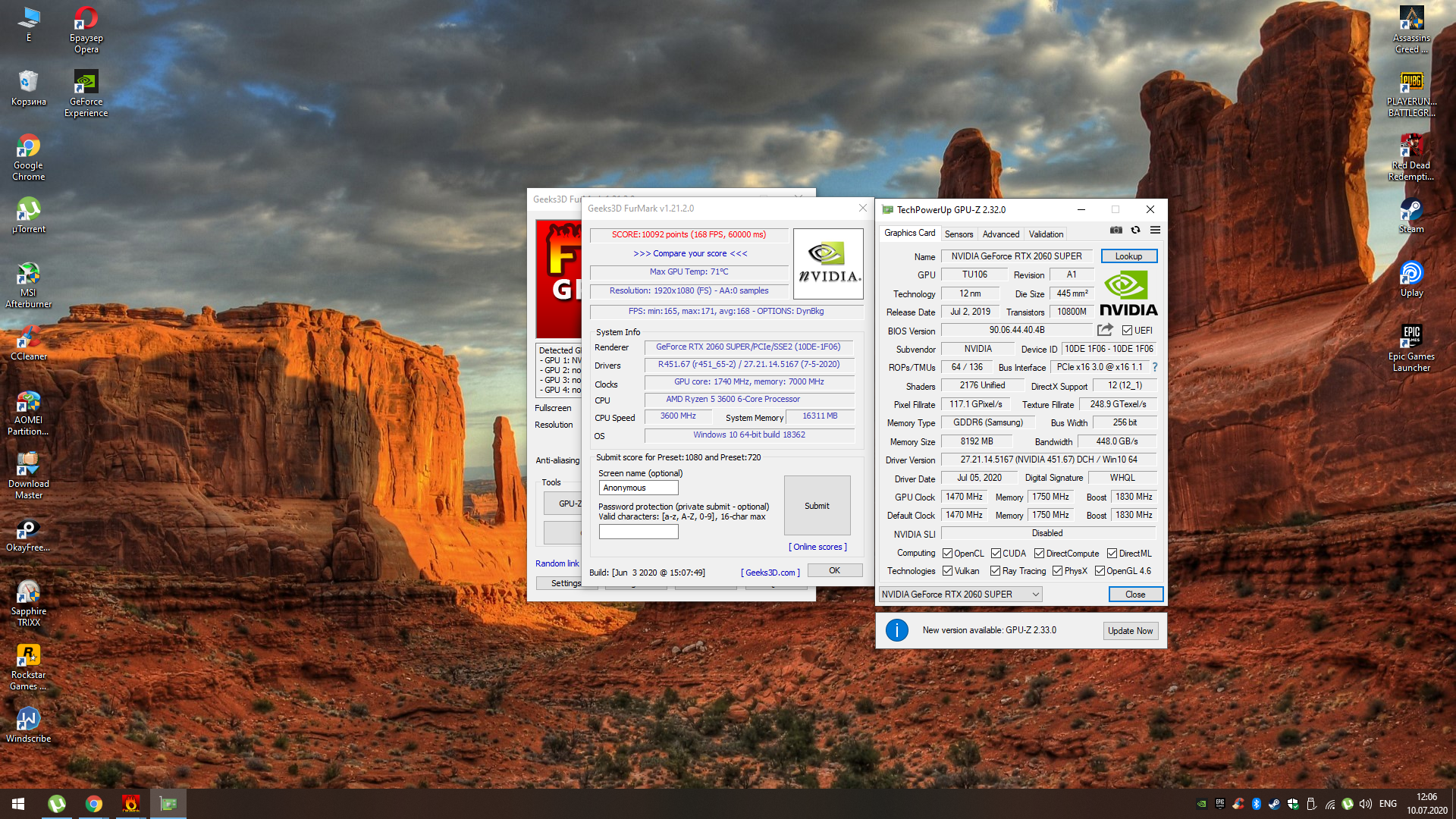Switch to the Sensors tab
The width and height of the screenshot is (1456, 819).
(959, 234)
